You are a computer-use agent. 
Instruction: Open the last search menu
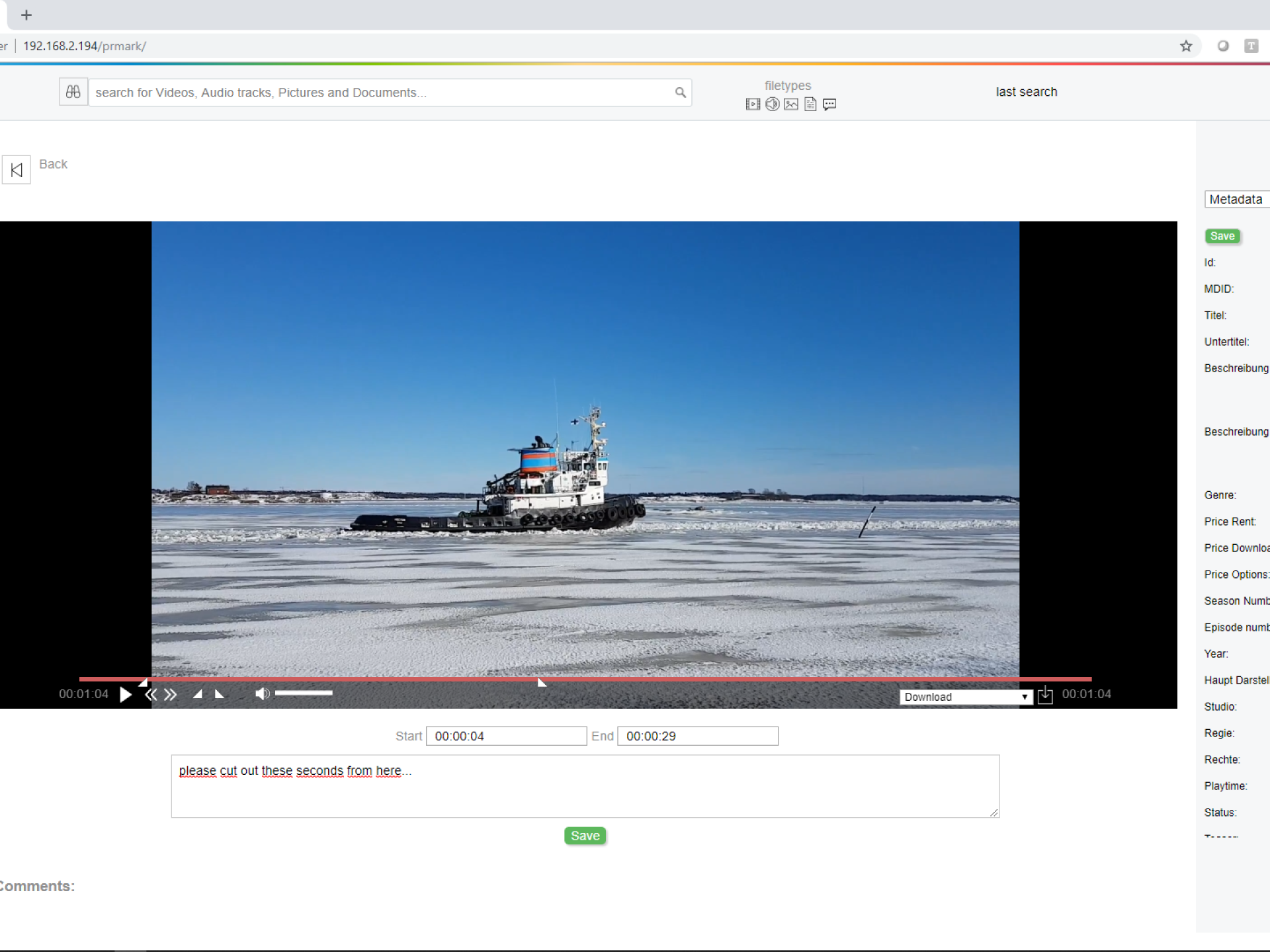(x=1026, y=92)
